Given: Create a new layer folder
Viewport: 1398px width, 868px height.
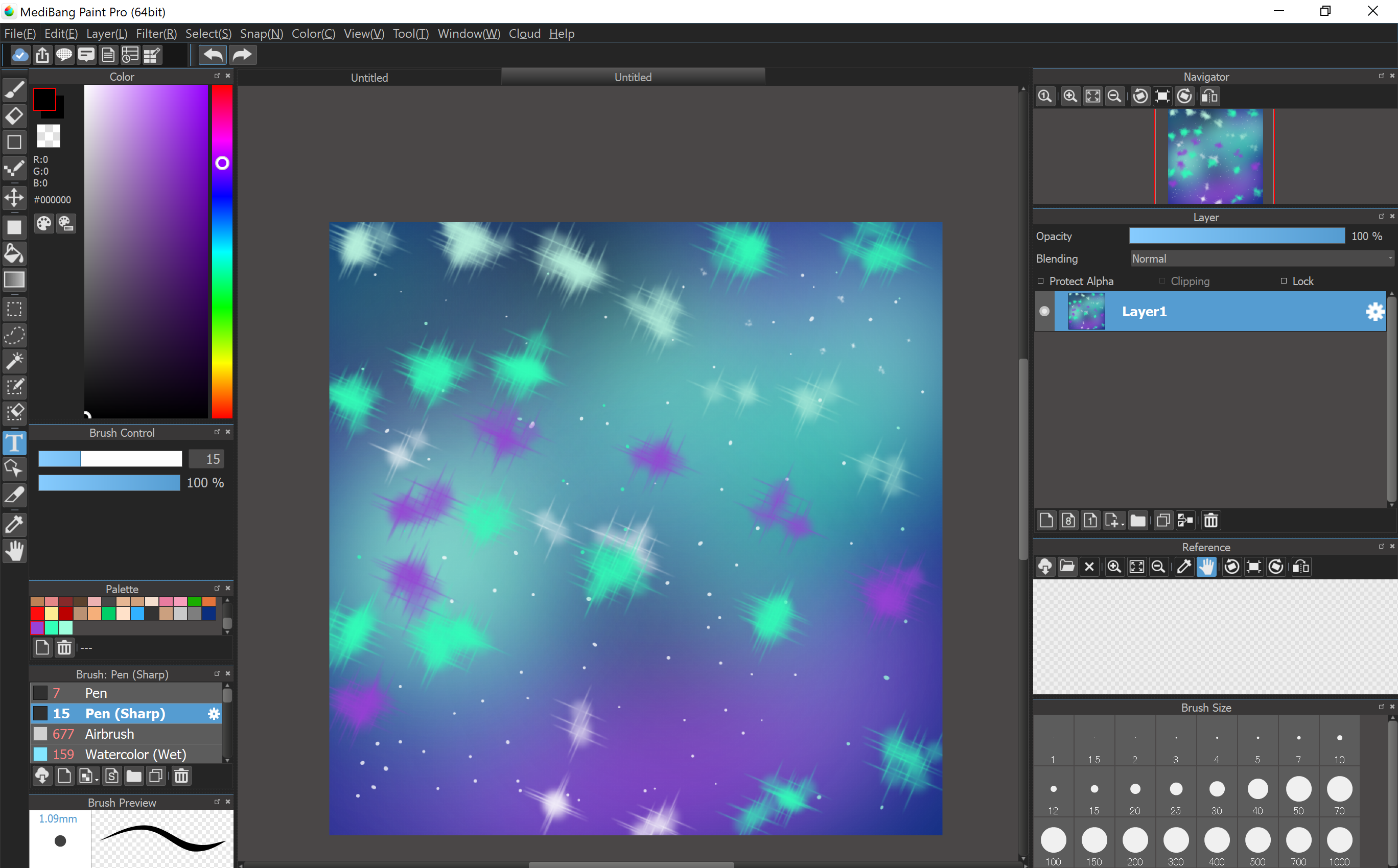Looking at the screenshot, I should point(1138,520).
